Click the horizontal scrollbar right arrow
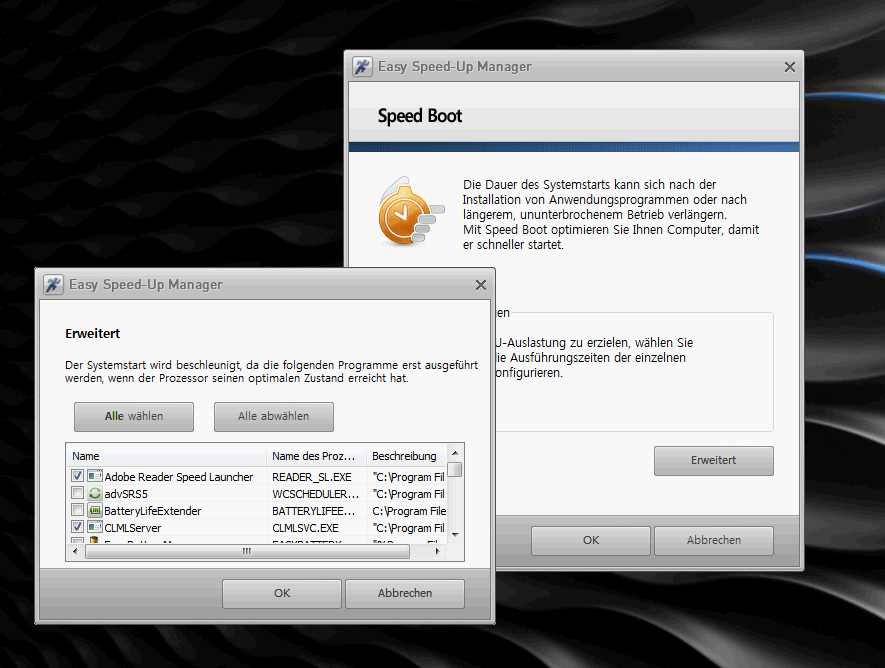 [x=438, y=552]
